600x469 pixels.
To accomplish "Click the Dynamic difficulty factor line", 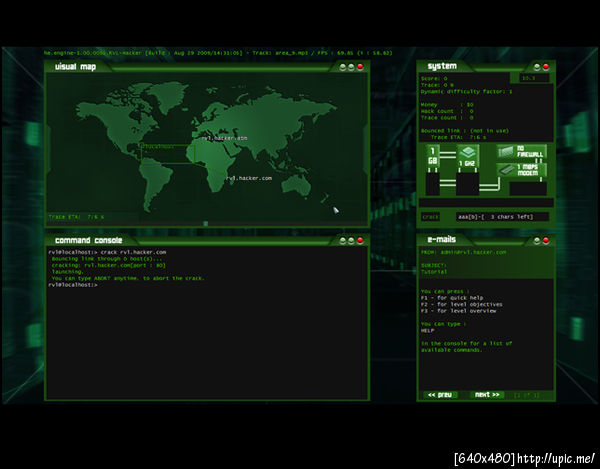I will tap(466, 92).
